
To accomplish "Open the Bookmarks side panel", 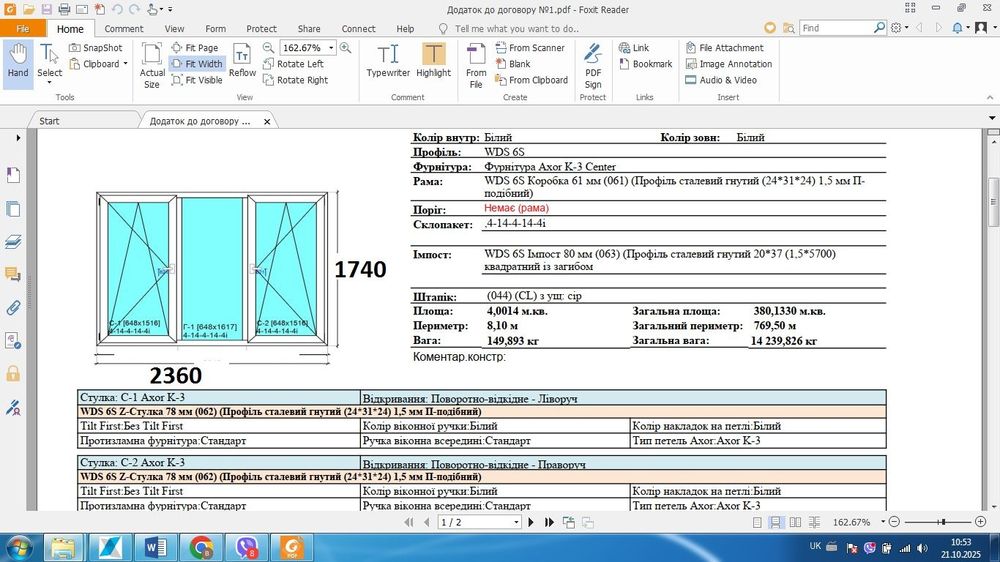I will point(13,175).
